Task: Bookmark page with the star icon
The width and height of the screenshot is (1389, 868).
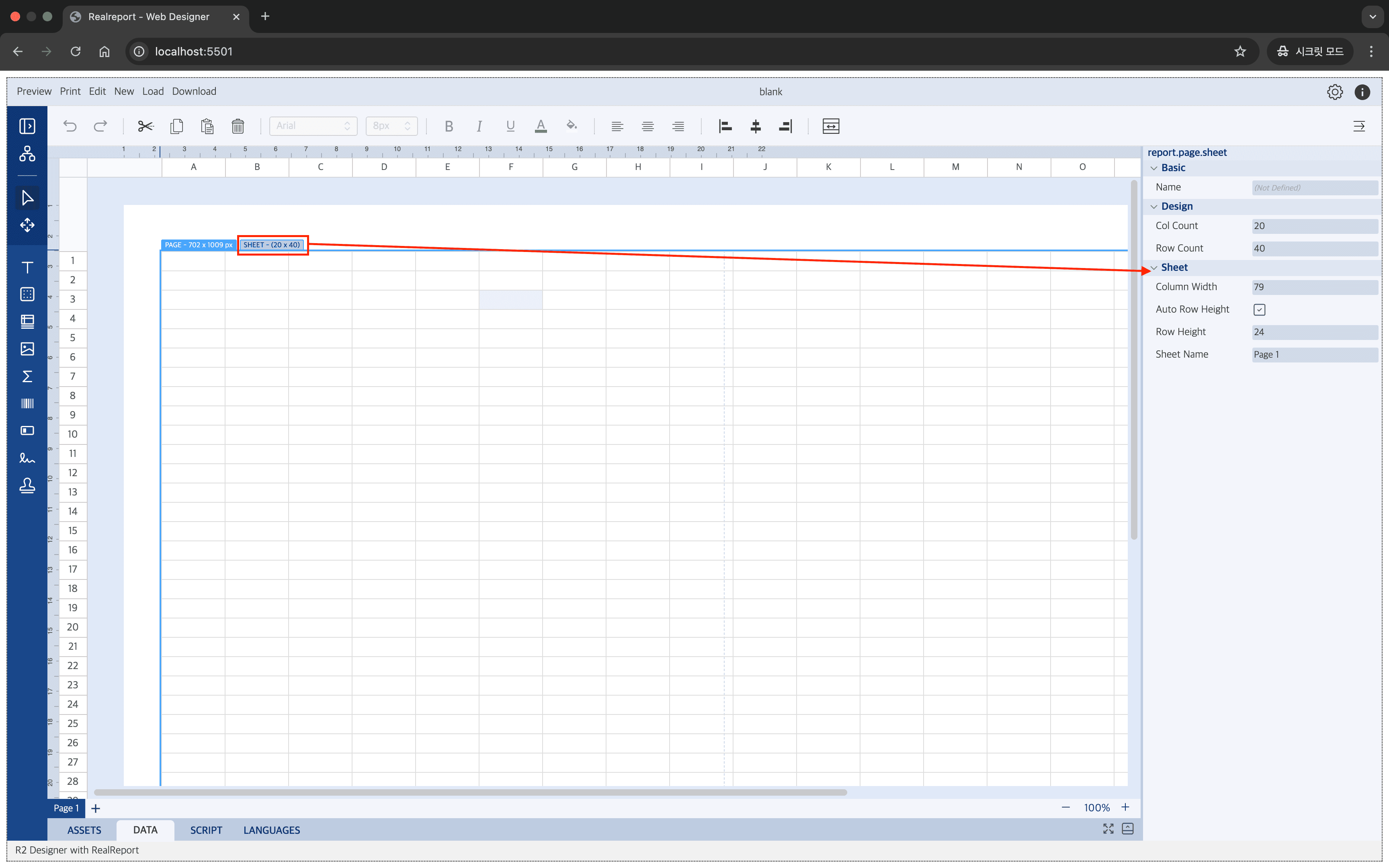Action: tap(1240, 51)
